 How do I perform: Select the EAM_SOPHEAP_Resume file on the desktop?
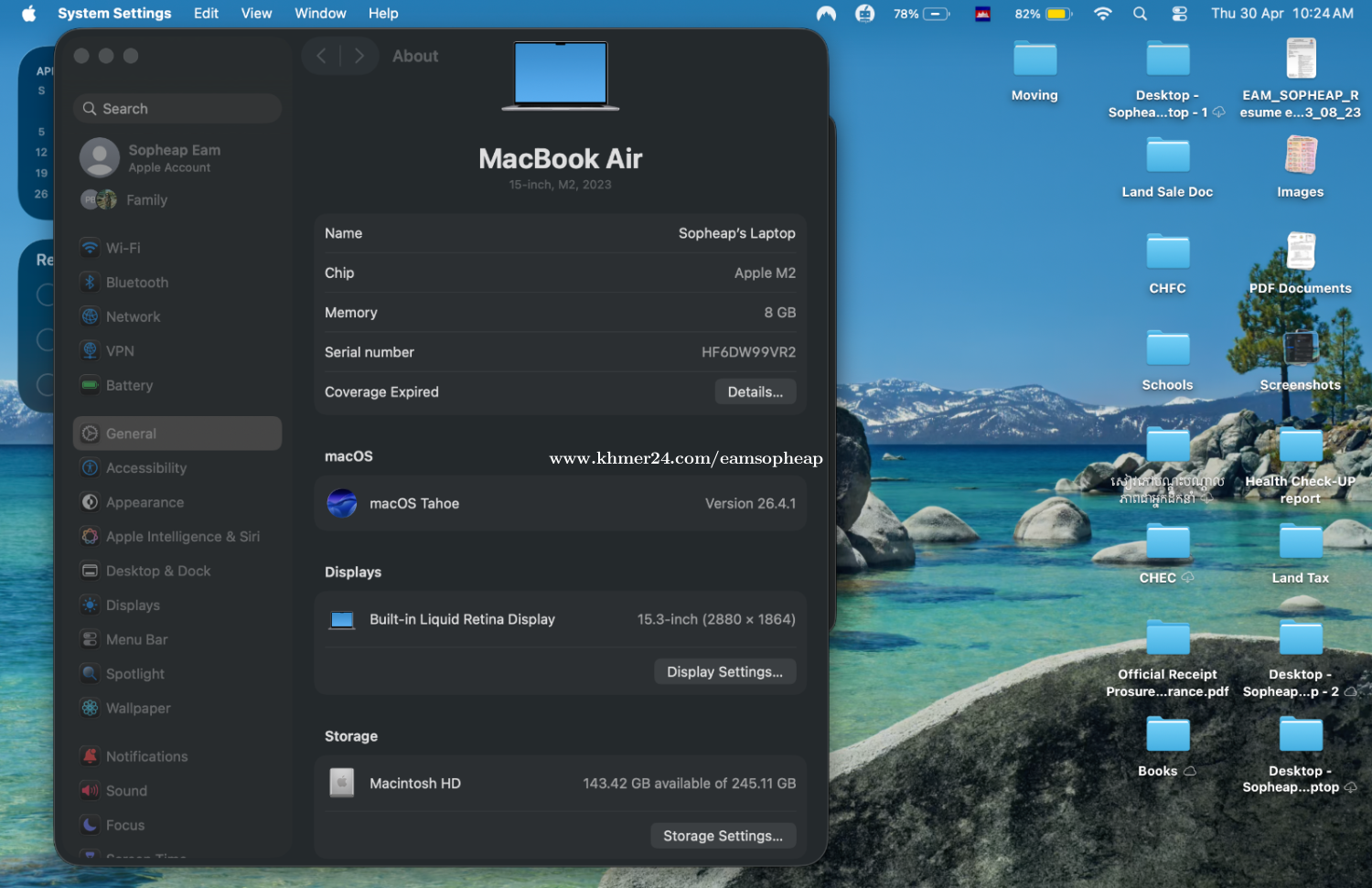coord(1301,80)
